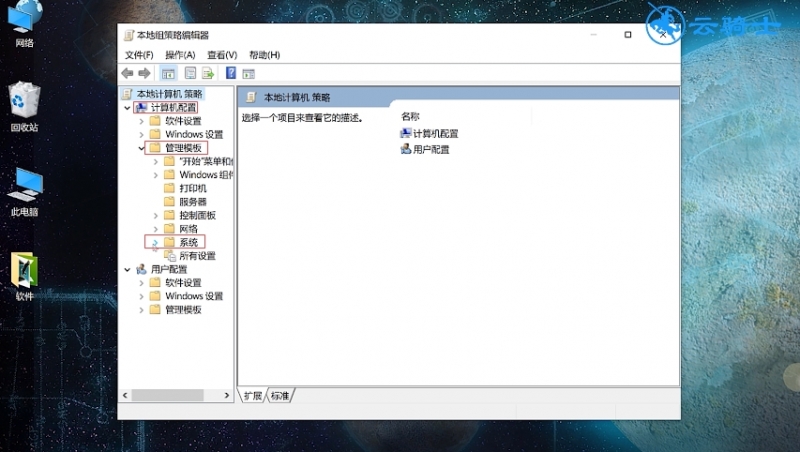Open the blue Help question mark icon
800x452 pixels.
click(231, 73)
